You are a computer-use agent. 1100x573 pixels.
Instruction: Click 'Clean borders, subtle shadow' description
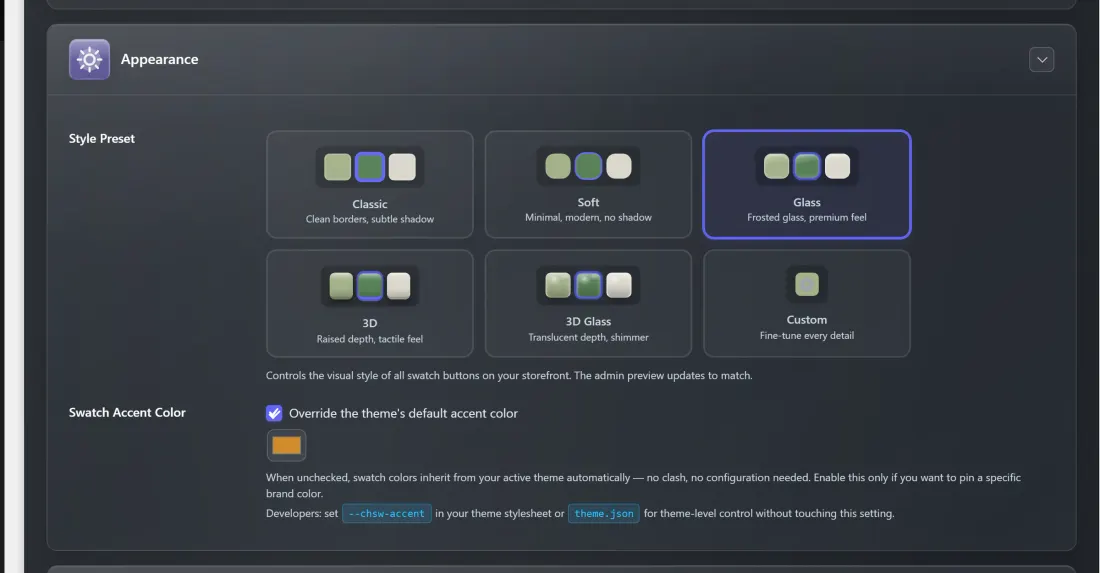(x=370, y=219)
